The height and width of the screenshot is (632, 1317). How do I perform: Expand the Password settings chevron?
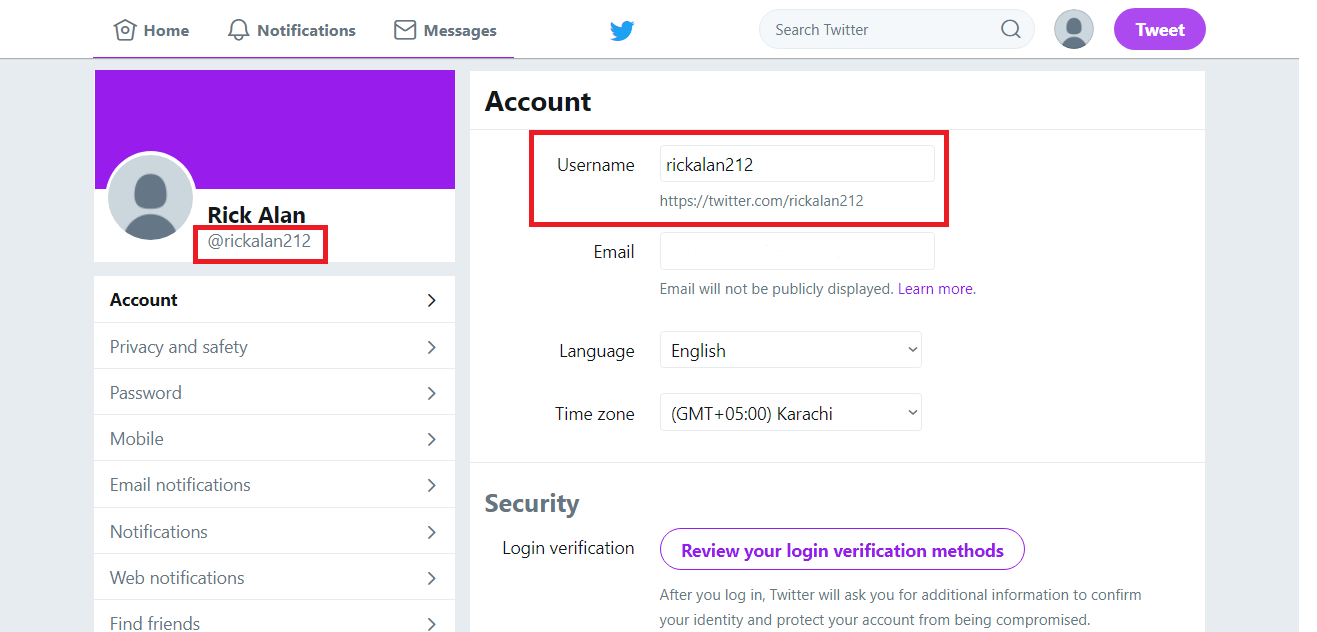[x=431, y=393]
